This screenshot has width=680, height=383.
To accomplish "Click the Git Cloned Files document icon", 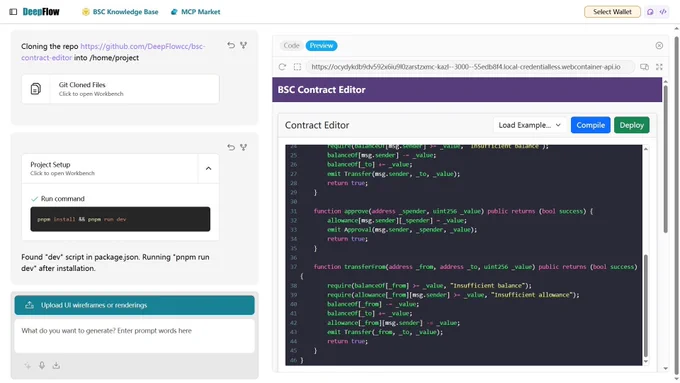I will click(36, 89).
